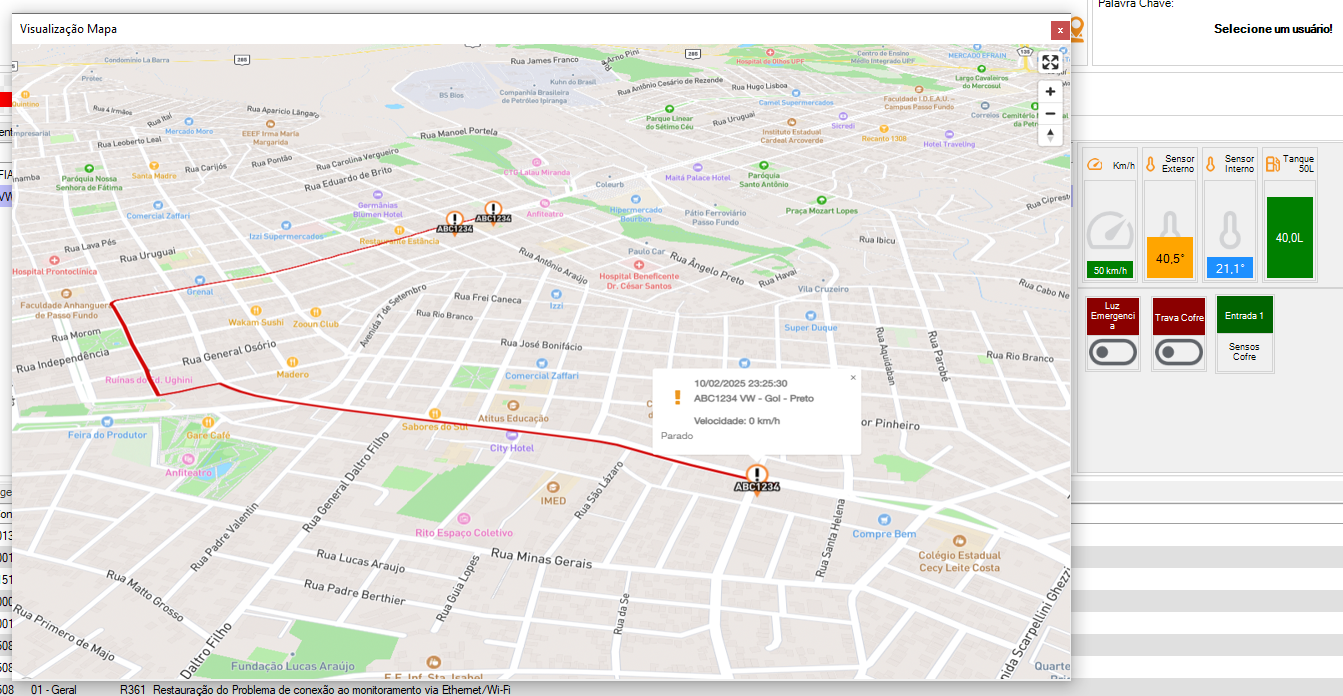Viewport: 1343px width, 696px height.
Task: Click the green 40,0L fuel level bar
Action: [x=1289, y=237]
